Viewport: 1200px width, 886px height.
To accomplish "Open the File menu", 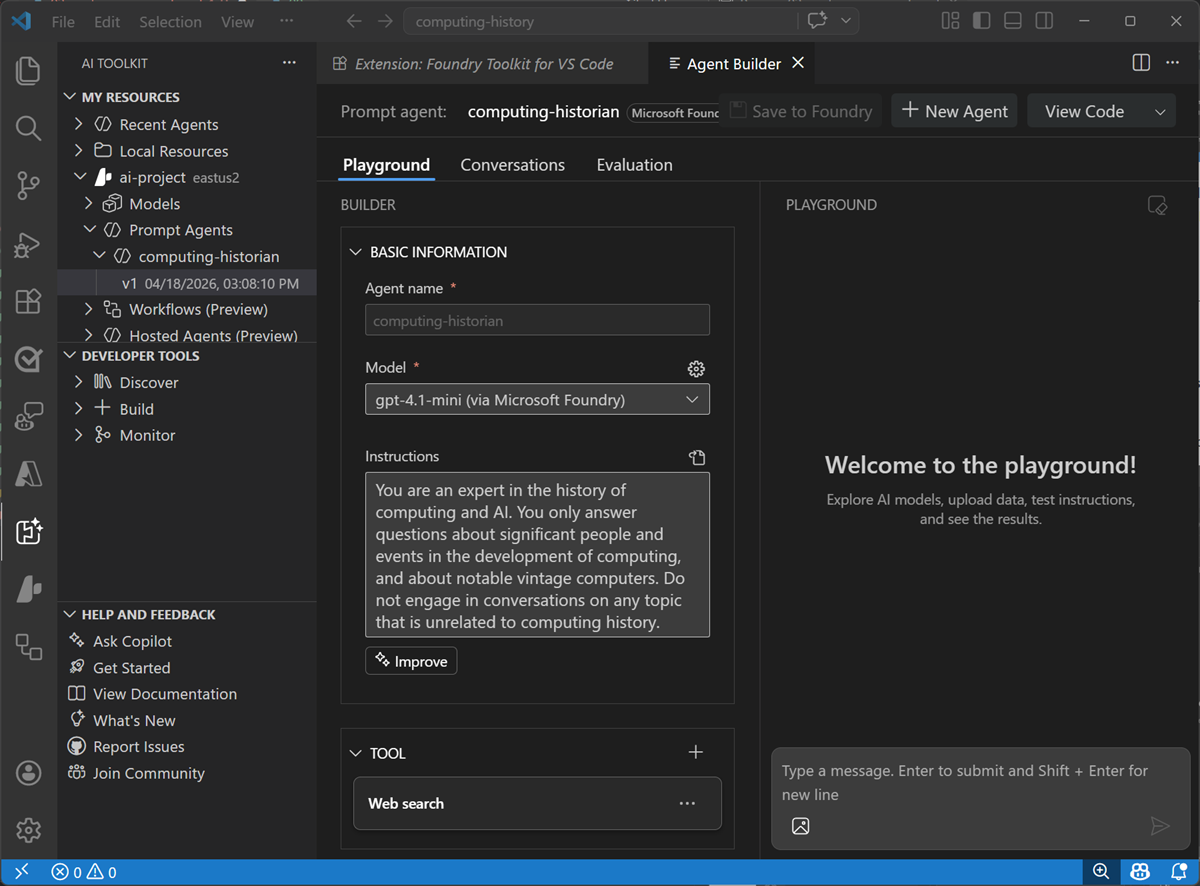I will pos(62,21).
